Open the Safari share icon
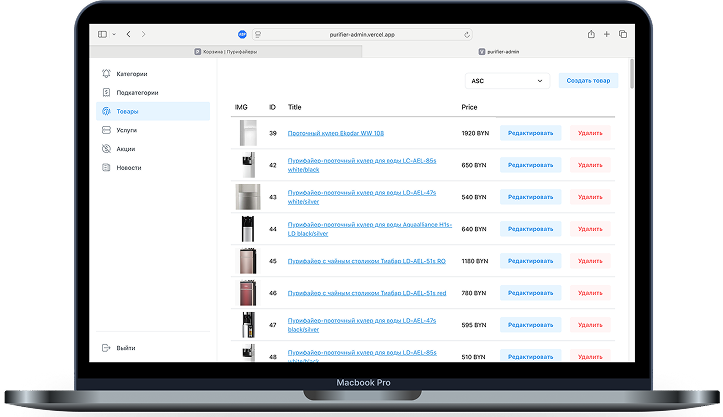 (591, 34)
